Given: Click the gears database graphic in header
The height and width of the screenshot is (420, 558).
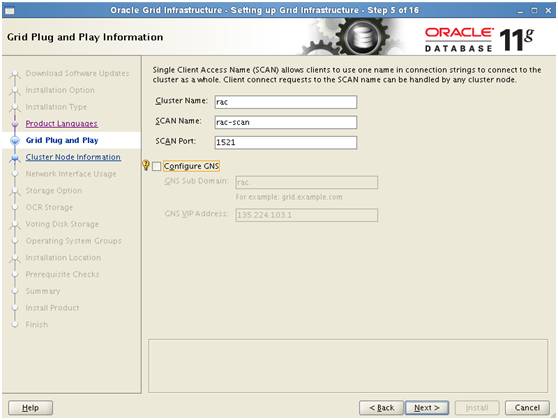Looking at the screenshot, I should (x=351, y=37).
